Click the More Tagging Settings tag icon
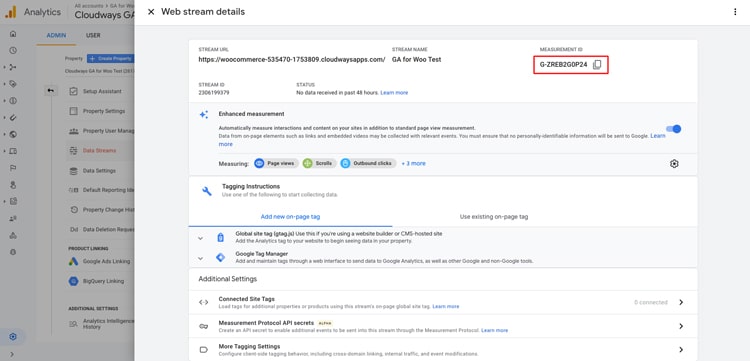Image resolution: width=750 pixels, height=361 pixels. coord(203,350)
